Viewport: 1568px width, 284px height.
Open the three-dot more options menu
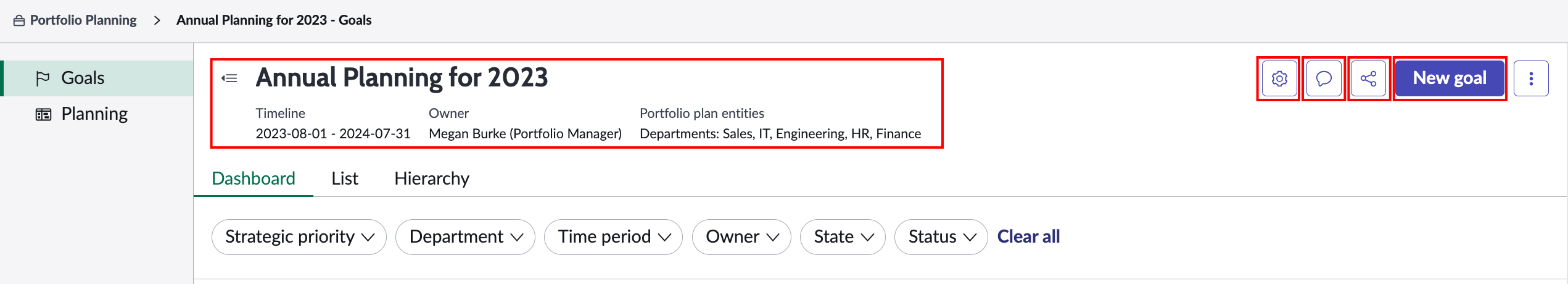(1531, 78)
